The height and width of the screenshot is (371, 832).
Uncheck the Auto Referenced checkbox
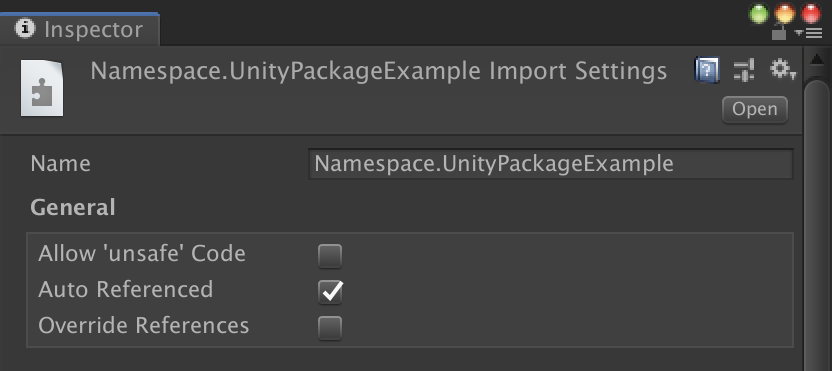330,292
